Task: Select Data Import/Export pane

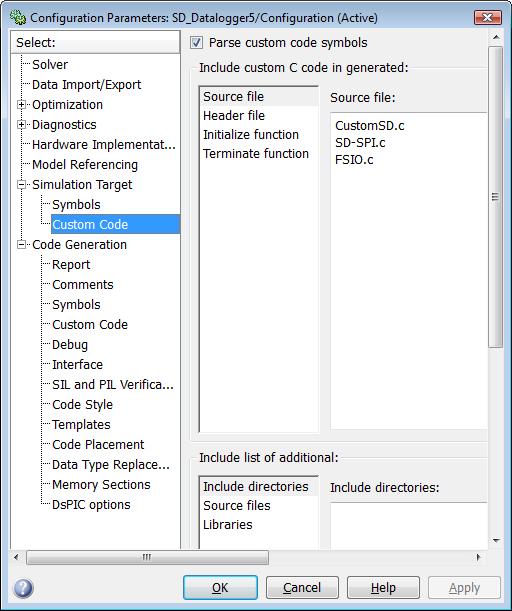Action: [87, 85]
